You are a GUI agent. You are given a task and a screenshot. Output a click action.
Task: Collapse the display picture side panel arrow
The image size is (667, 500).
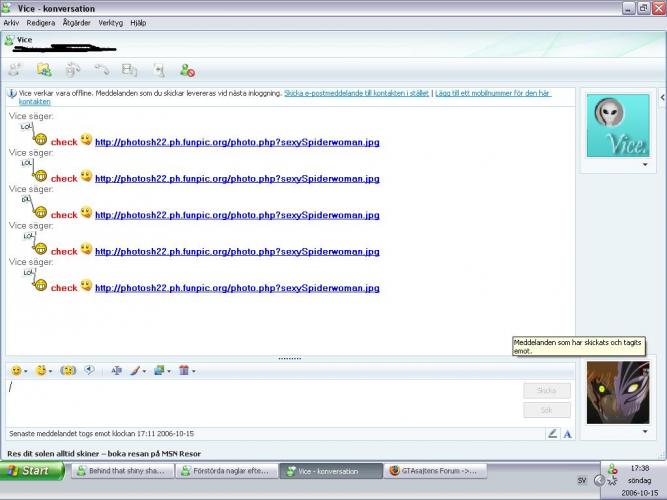pos(662,97)
